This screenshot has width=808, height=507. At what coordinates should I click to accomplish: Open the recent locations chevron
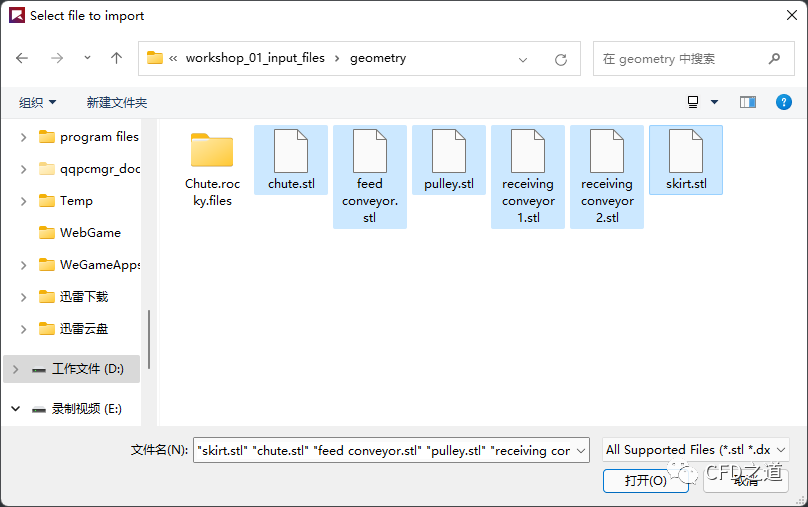click(87, 58)
